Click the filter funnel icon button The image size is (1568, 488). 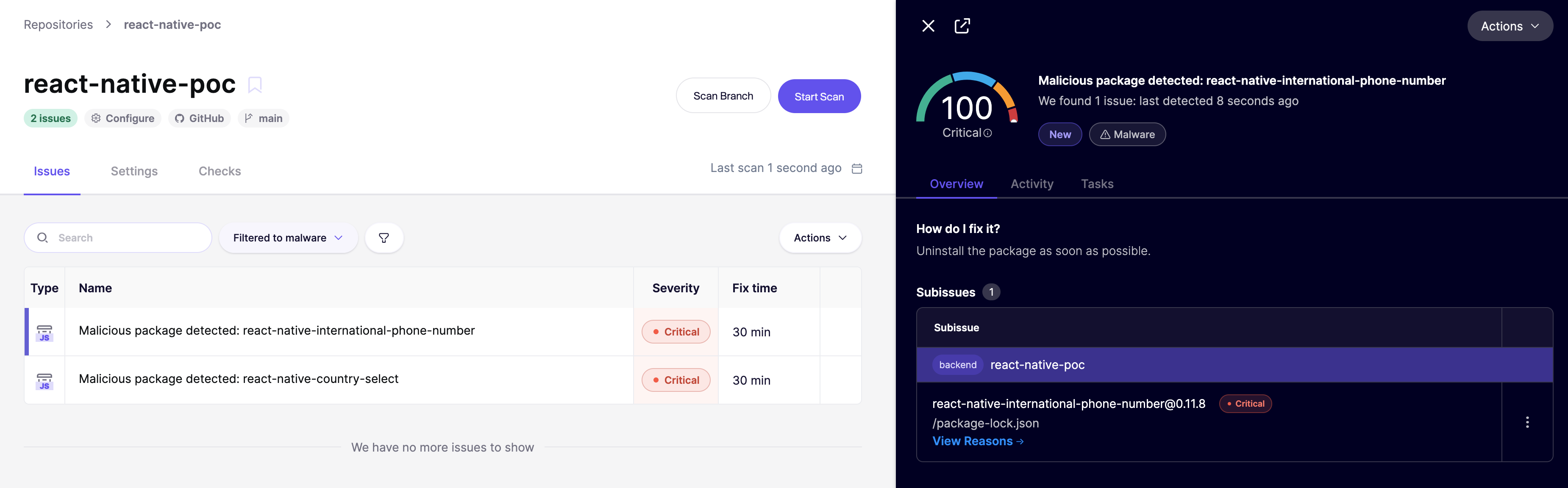click(384, 238)
